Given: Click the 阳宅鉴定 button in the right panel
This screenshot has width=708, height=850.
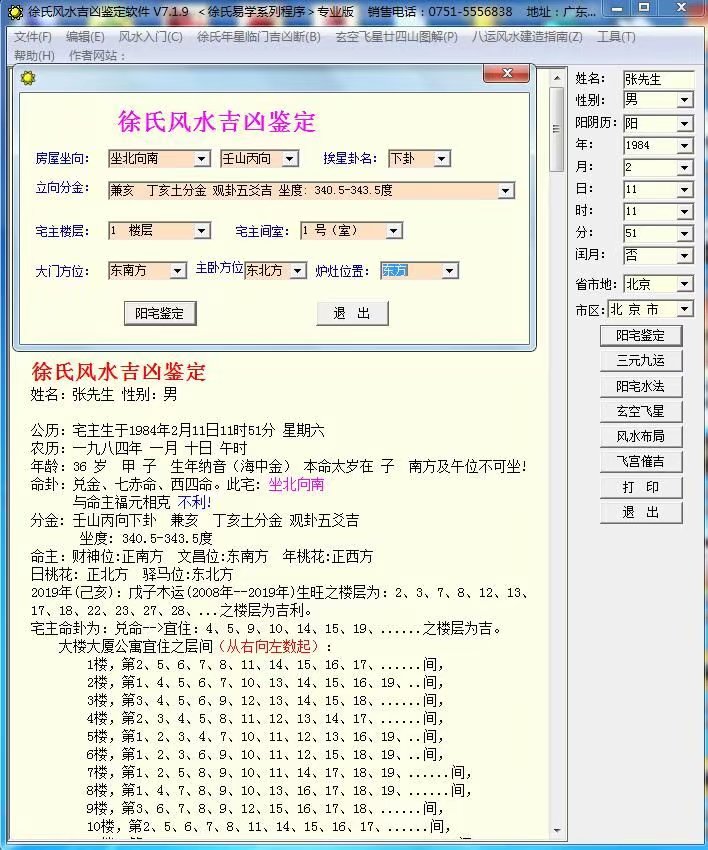Looking at the screenshot, I should pos(641,336).
